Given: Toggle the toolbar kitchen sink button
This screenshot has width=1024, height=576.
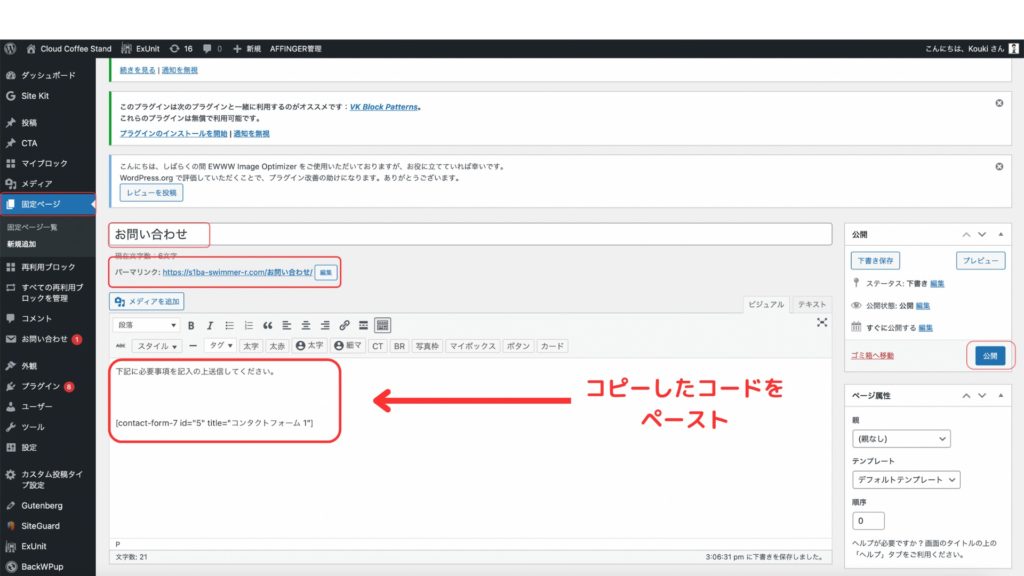Looking at the screenshot, I should [x=382, y=325].
